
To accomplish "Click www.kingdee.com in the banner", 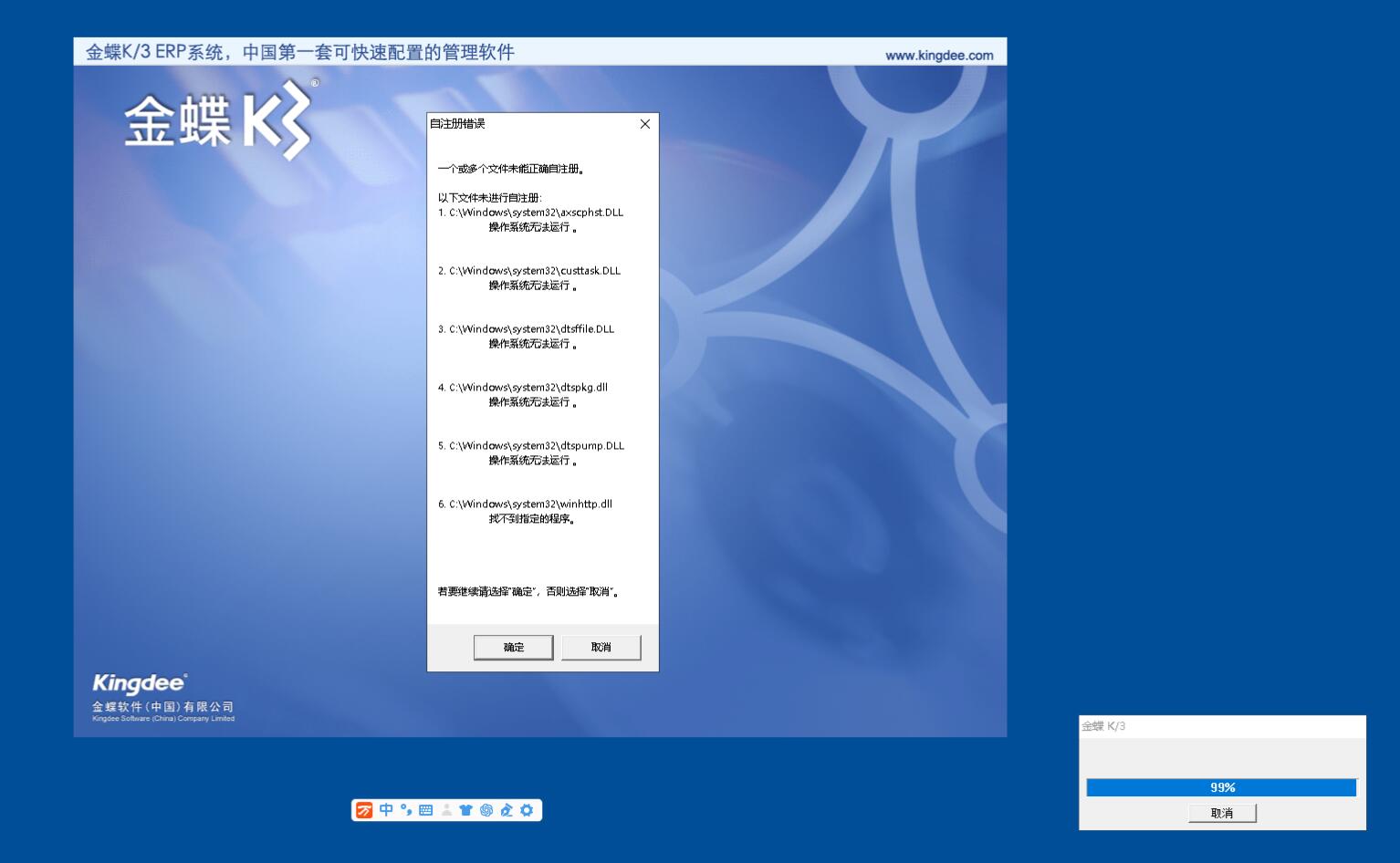I will tap(939, 55).
